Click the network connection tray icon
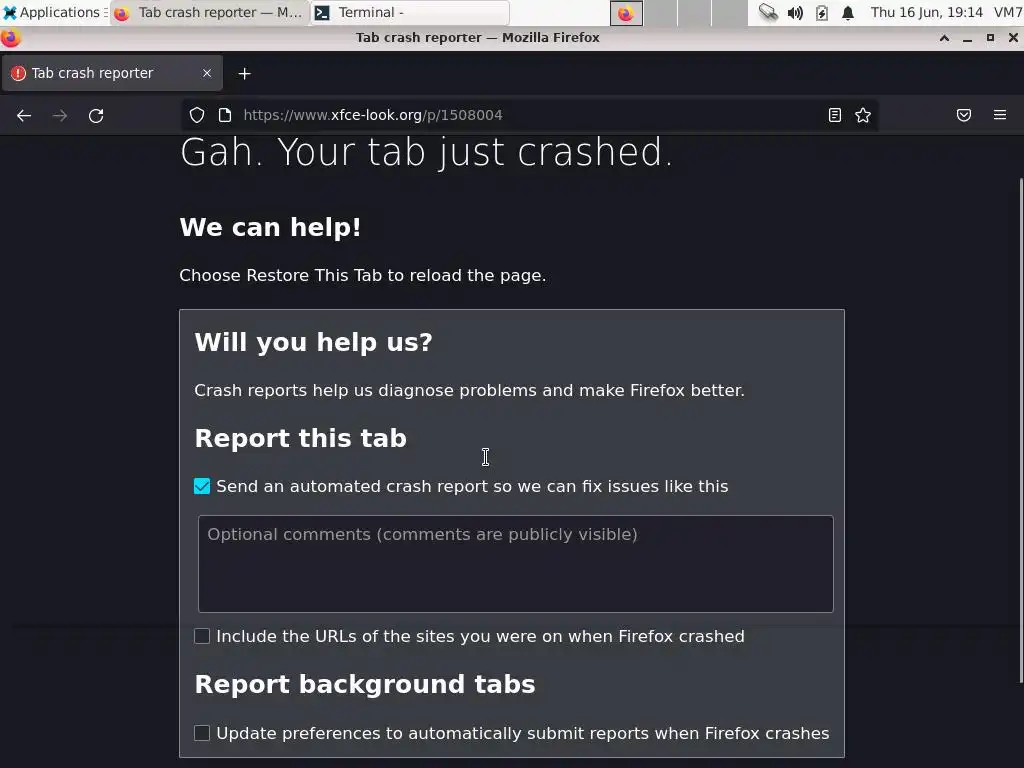Viewport: 1024px width, 768px height. pos(768,12)
